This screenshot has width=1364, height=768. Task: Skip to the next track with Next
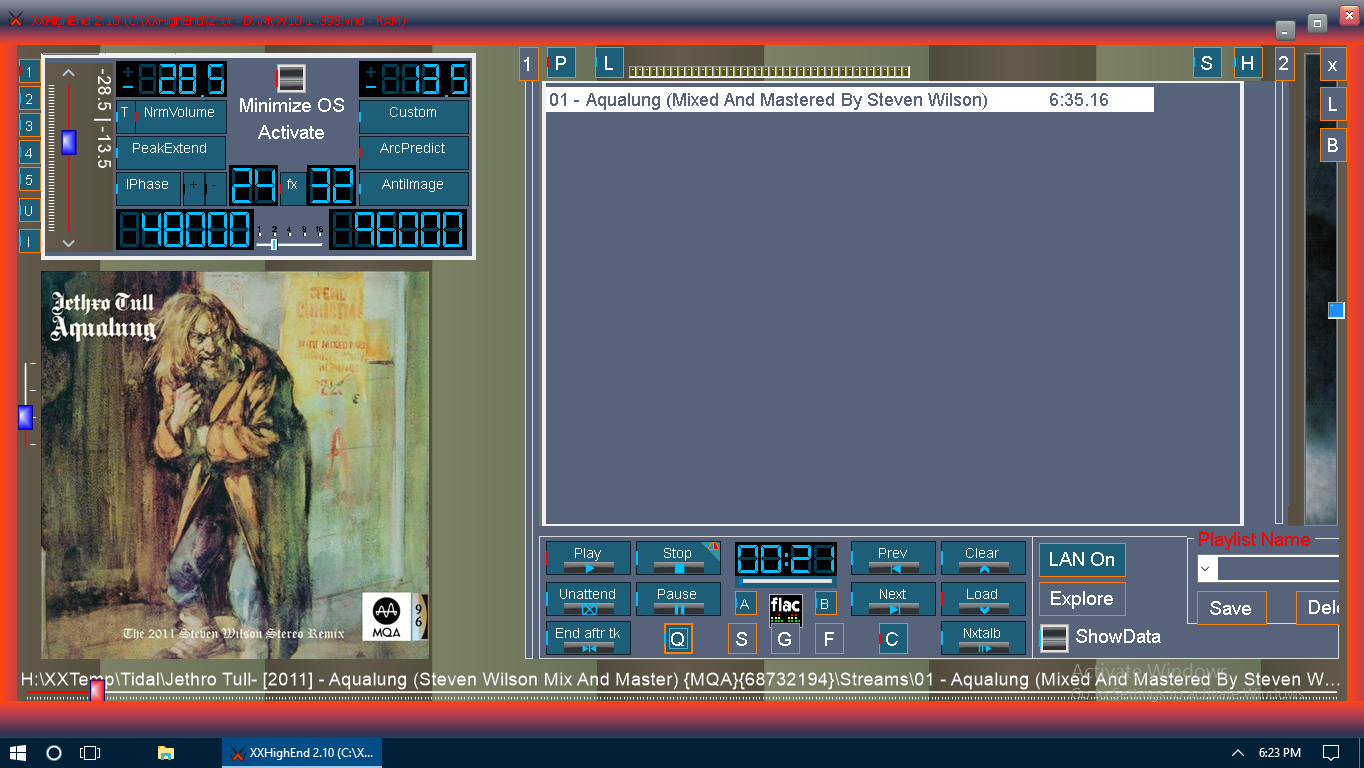[x=893, y=599]
